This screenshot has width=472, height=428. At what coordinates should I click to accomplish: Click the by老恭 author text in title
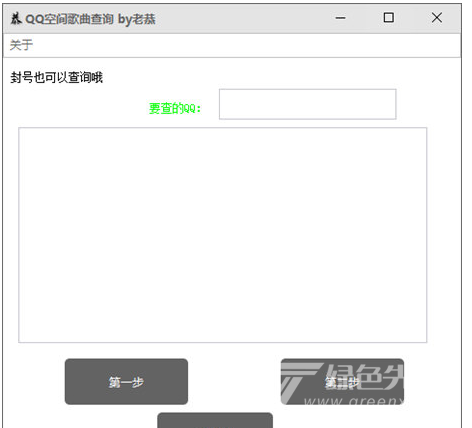(137, 19)
